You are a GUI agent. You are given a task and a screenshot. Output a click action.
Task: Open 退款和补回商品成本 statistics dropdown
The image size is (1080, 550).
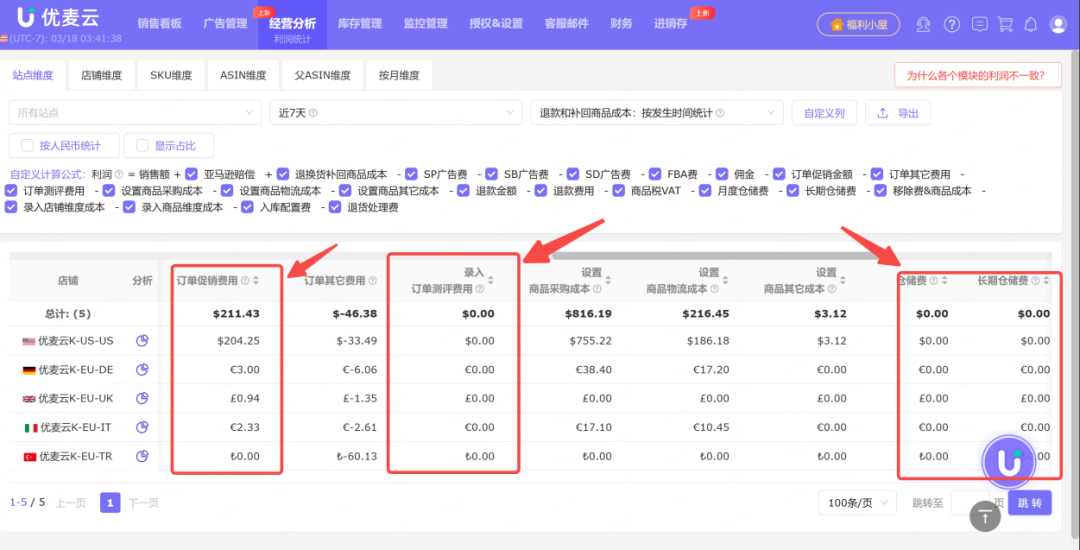coord(657,113)
